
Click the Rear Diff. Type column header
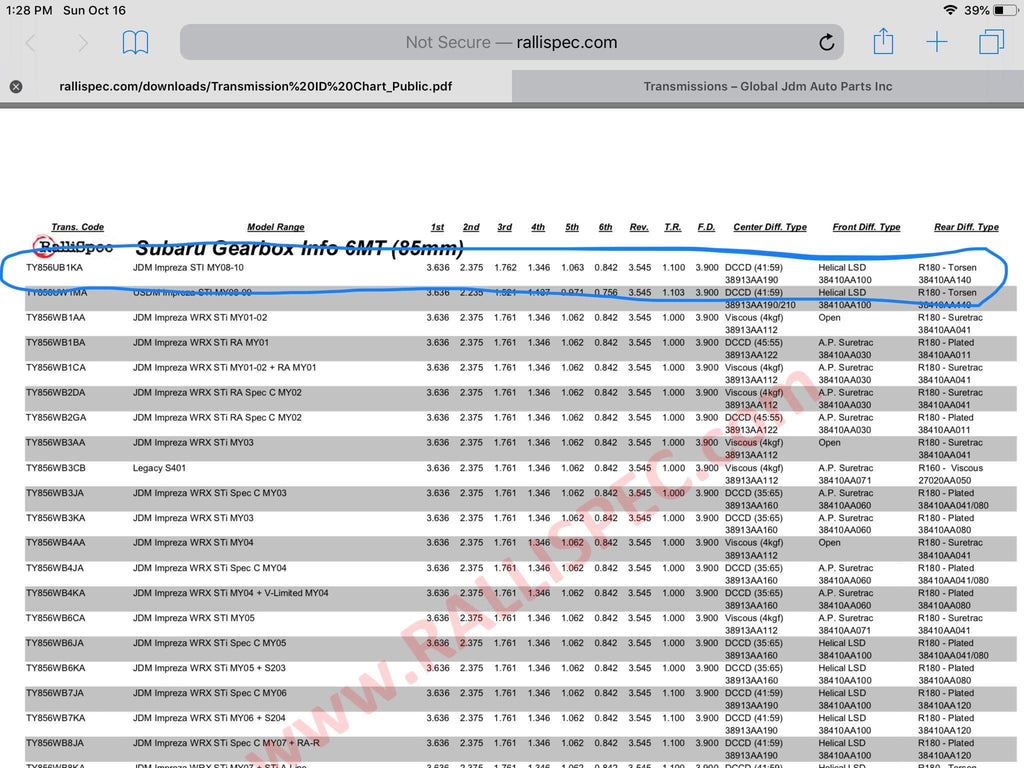(965, 227)
